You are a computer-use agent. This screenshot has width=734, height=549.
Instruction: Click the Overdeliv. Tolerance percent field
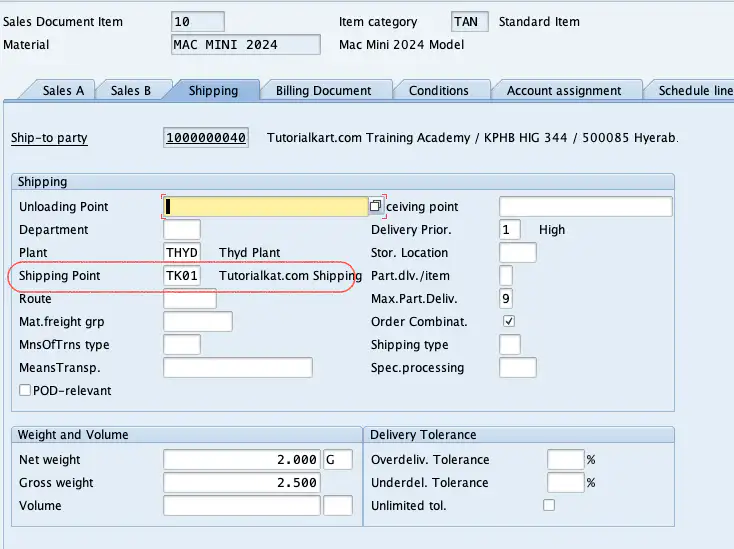click(x=565, y=460)
